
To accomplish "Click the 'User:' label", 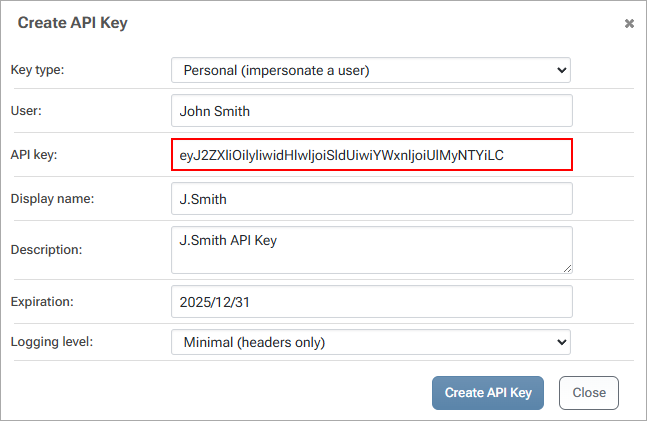I will coord(26,111).
